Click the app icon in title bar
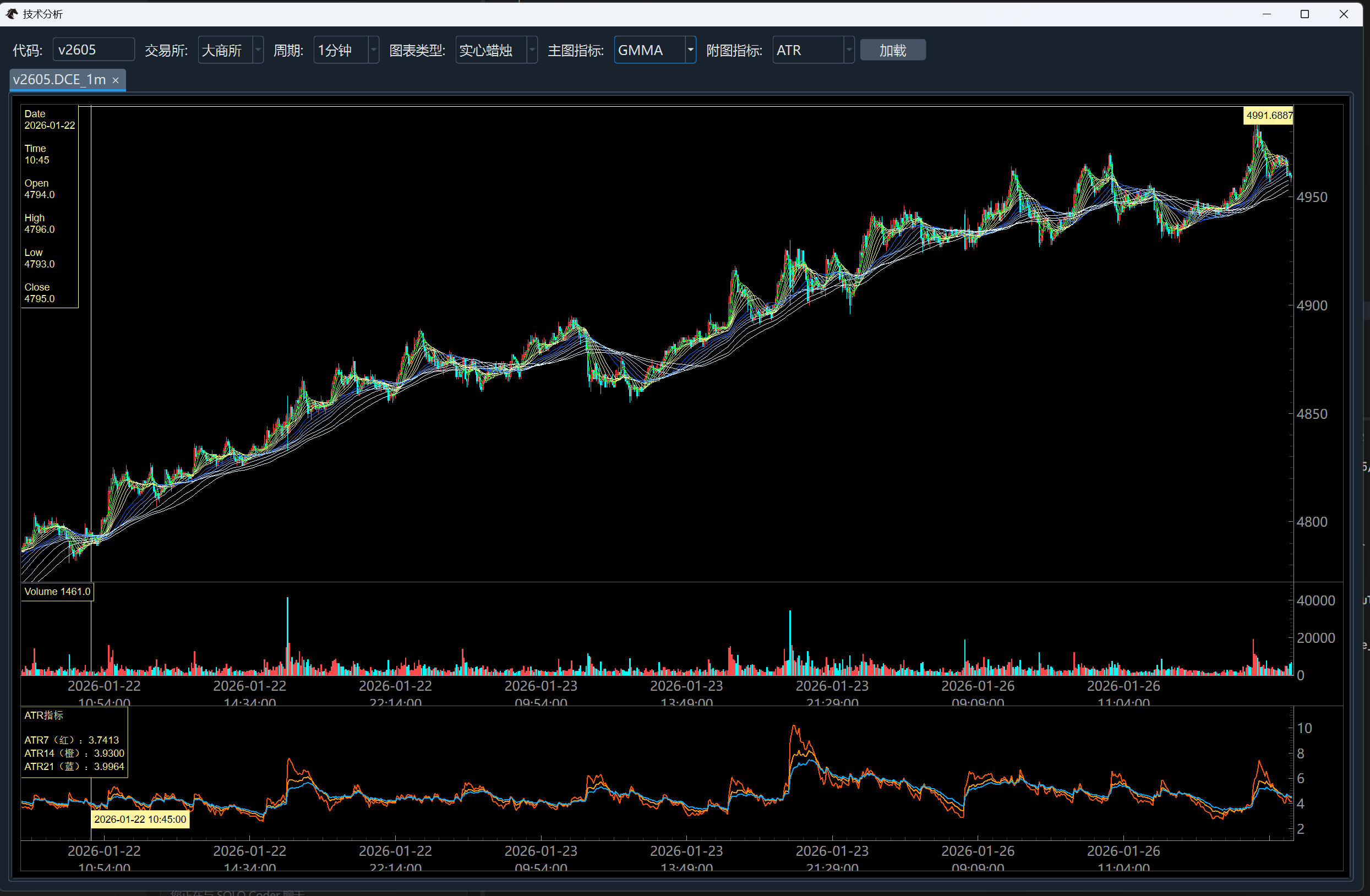Image resolution: width=1370 pixels, height=896 pixels. click(x=12, y=14)
